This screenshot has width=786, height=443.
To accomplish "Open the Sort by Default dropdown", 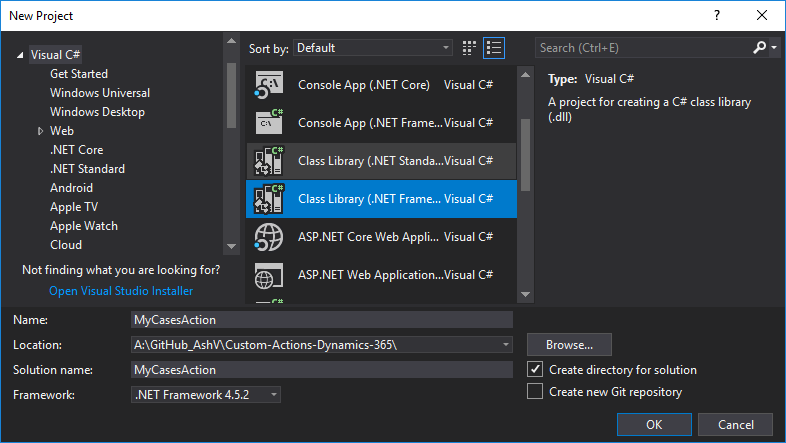I will pos(373,48).
